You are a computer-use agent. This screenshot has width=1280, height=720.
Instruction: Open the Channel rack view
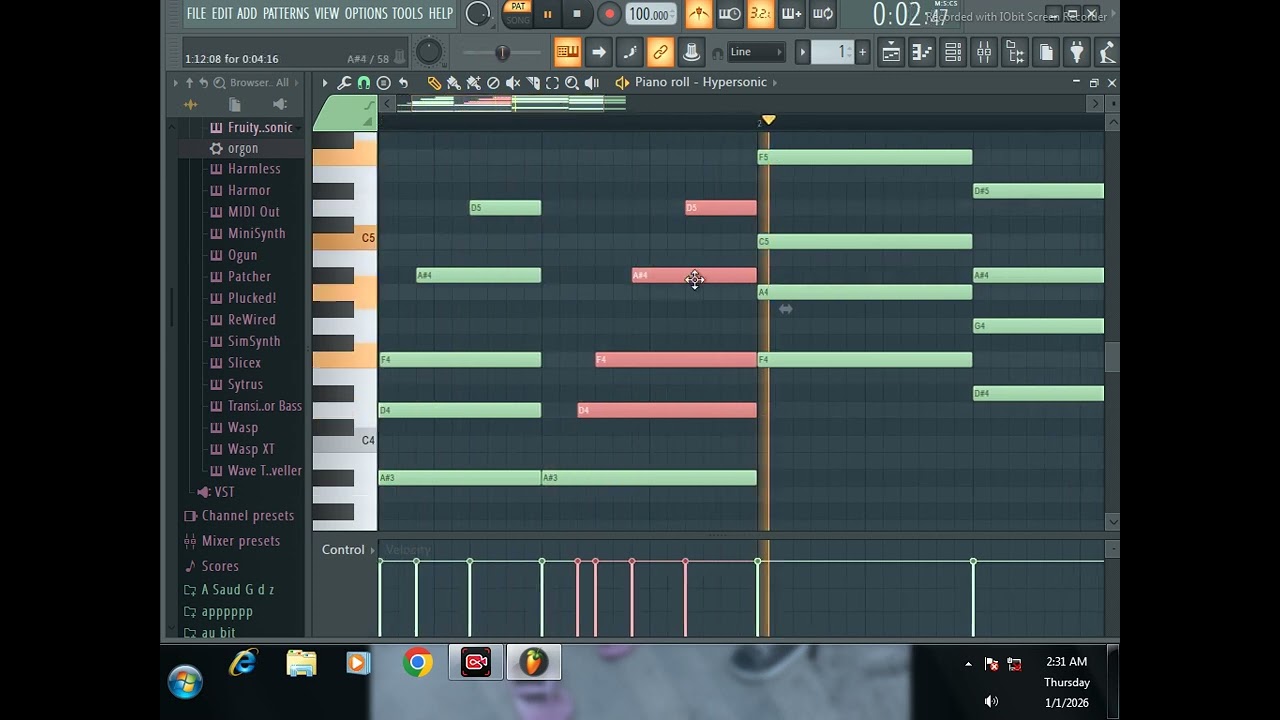coord(953,52)
